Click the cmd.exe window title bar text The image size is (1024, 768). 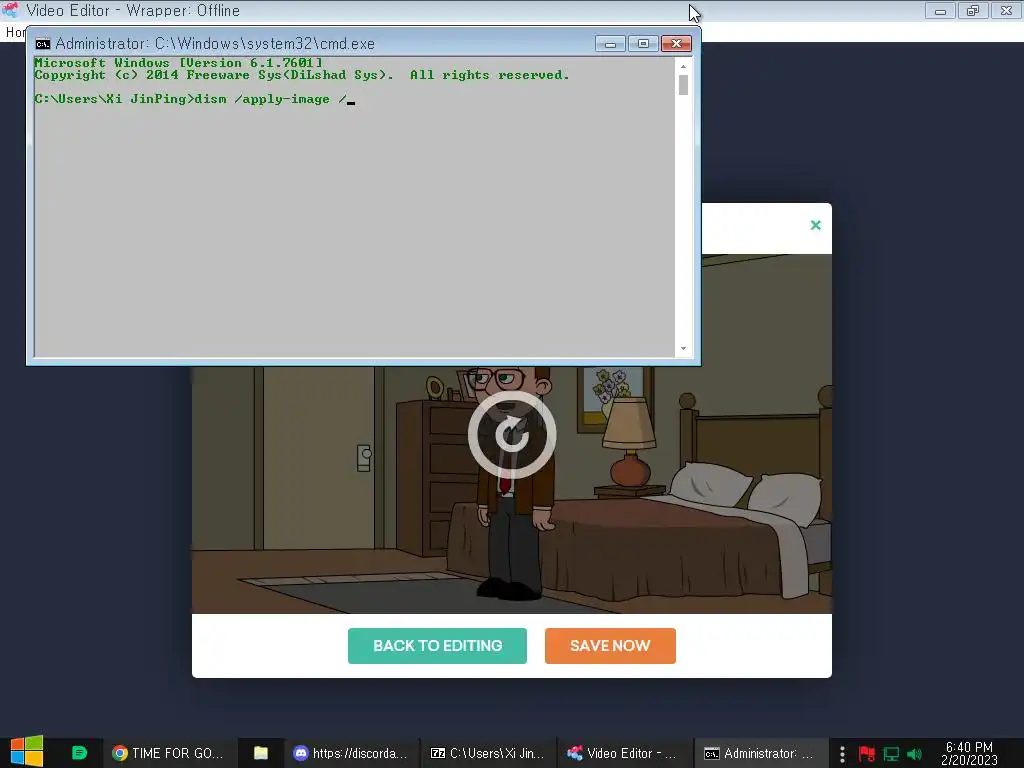point(215,44)
